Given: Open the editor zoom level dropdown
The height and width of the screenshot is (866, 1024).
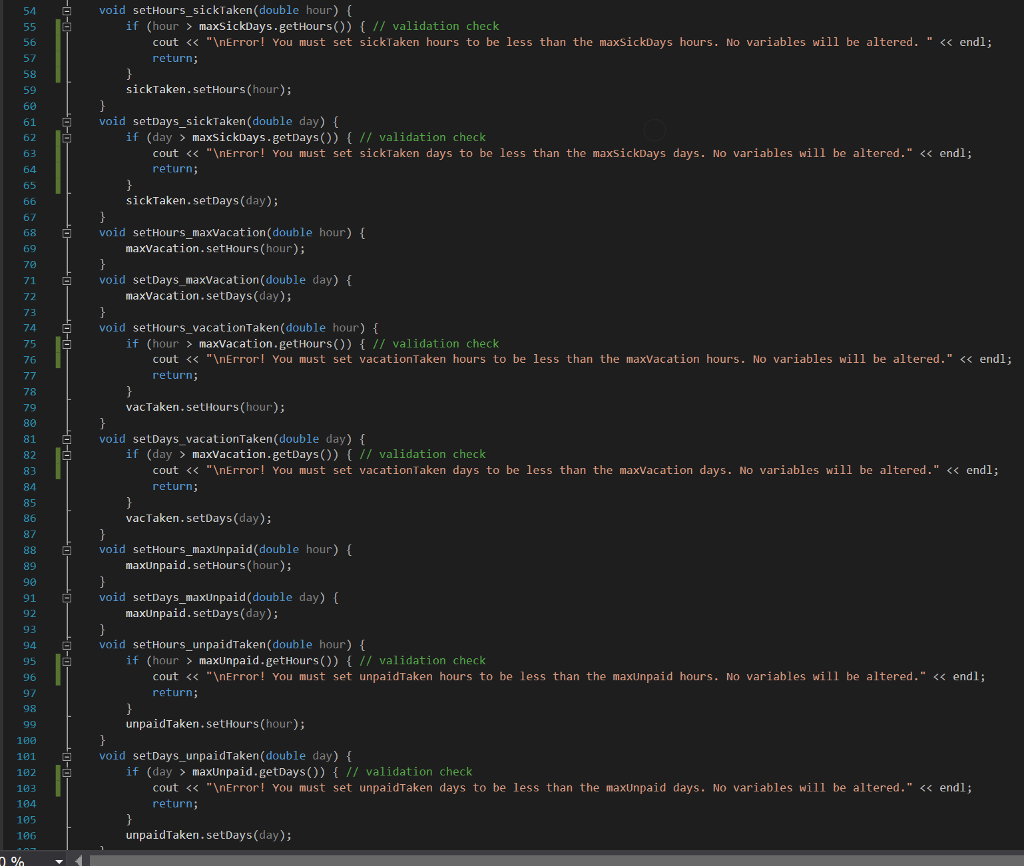Looking at the screenshot, I should click(x=59, y=861).
